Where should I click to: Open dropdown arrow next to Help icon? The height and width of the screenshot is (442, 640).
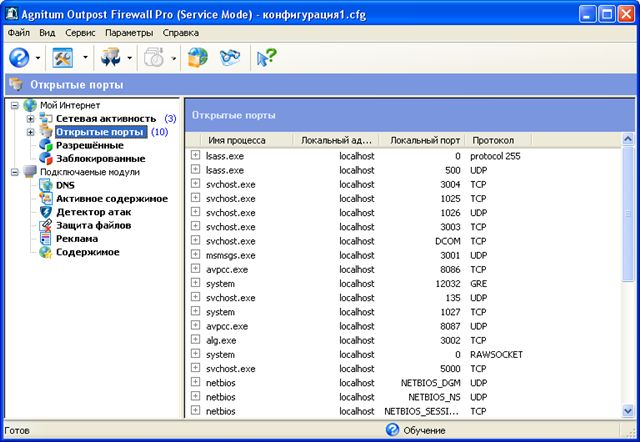click(x=38, y=58)
